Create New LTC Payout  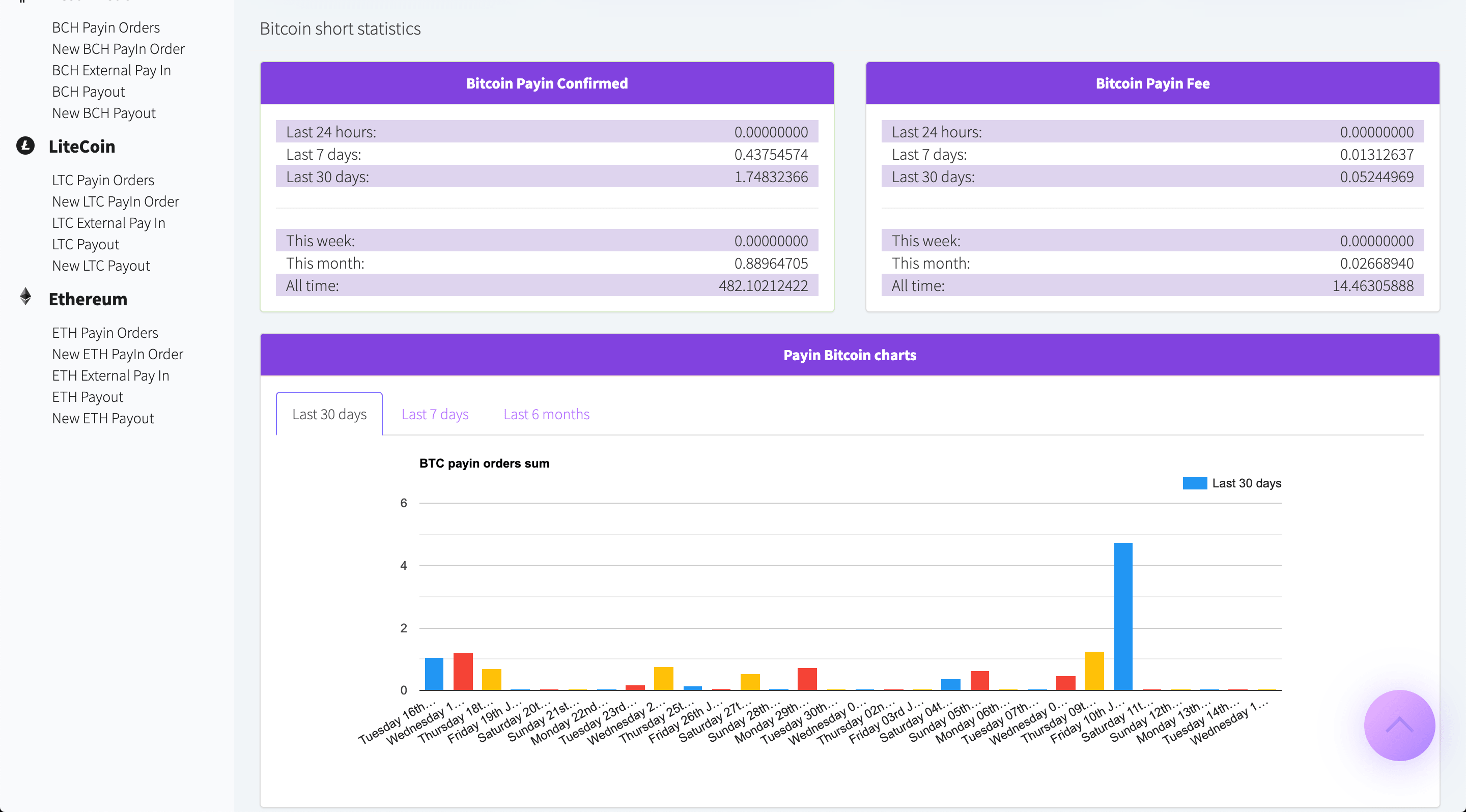(x=101, y=266)
